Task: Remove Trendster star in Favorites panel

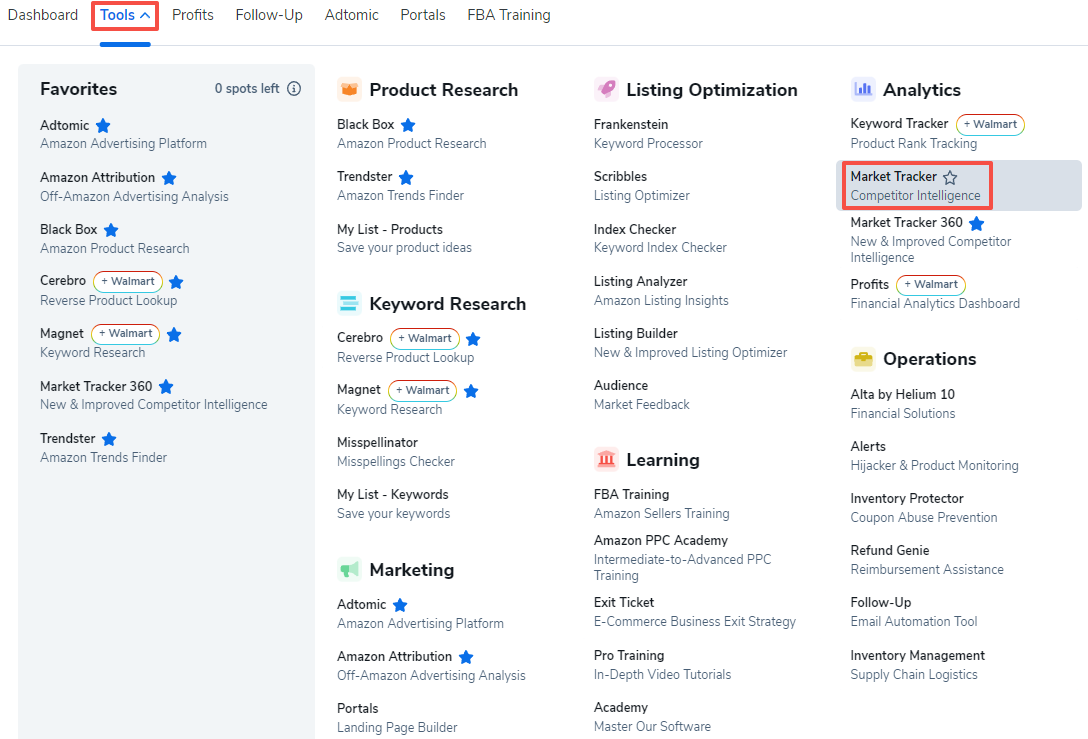Action: pos(109,439)
